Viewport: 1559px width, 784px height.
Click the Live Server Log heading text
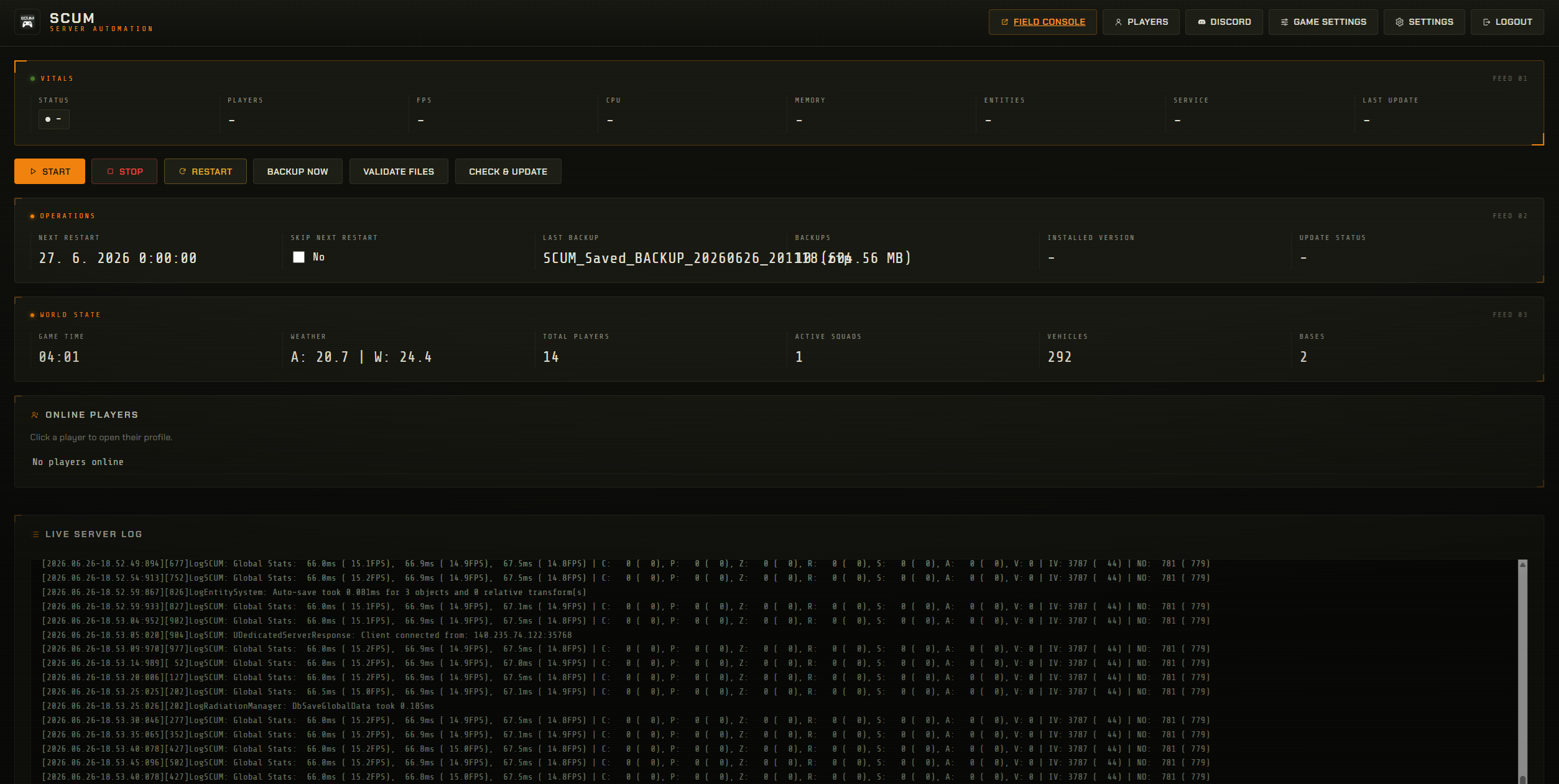click(94, 534)
